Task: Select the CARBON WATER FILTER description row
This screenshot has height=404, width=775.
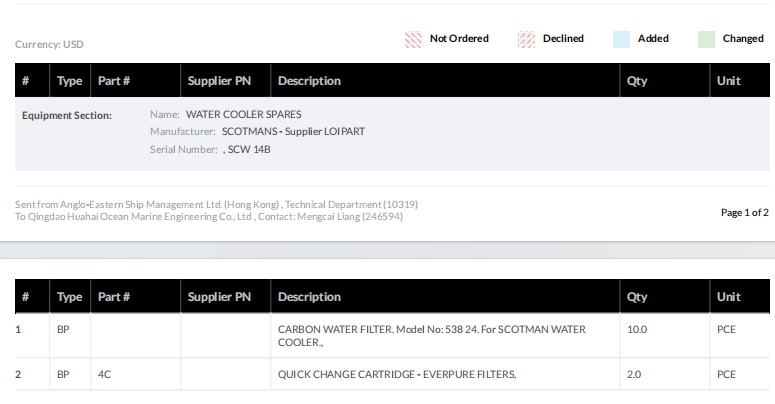Action: (431, 335)
